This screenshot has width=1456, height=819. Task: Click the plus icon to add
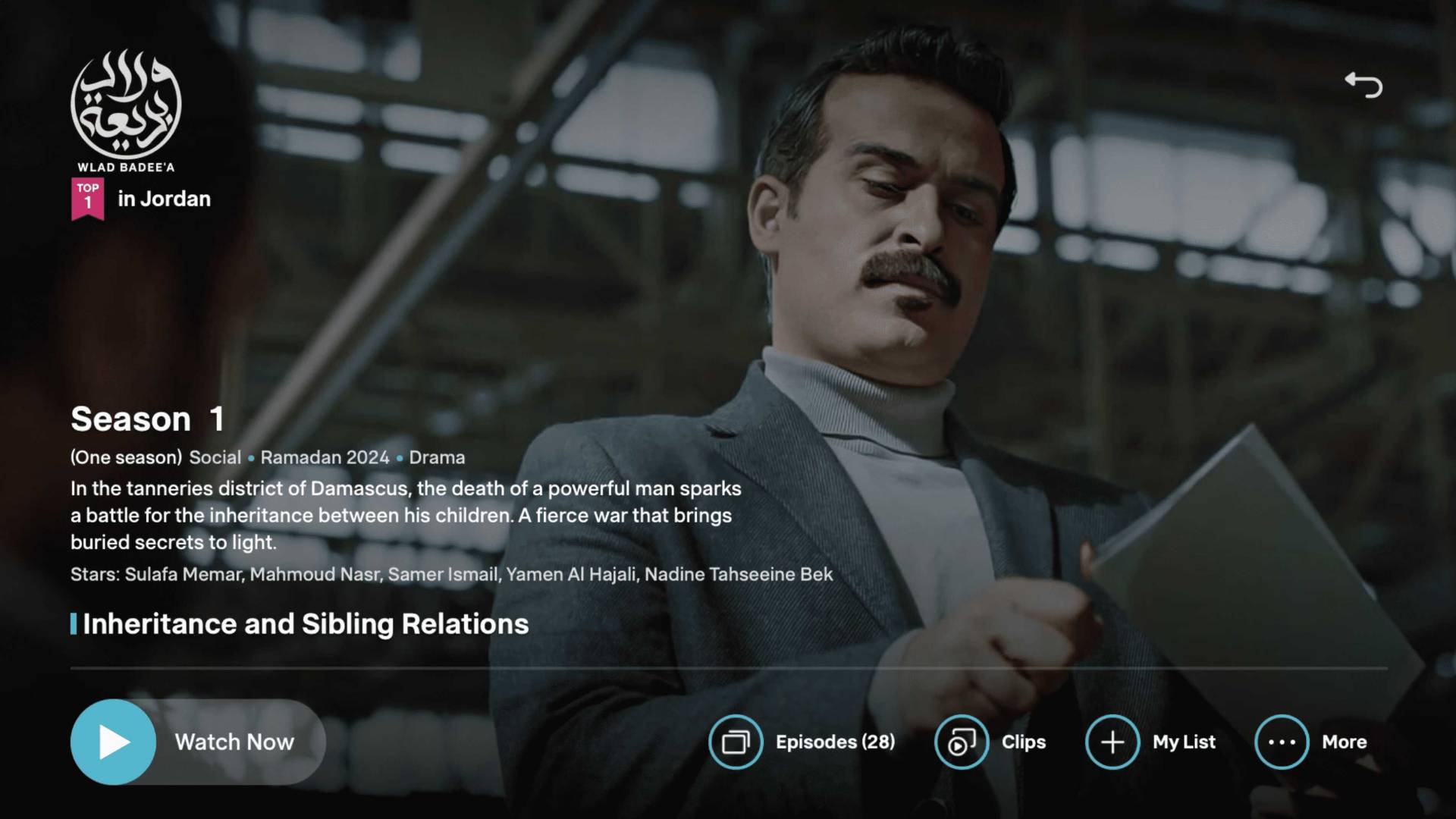[x=1112, y=742]
